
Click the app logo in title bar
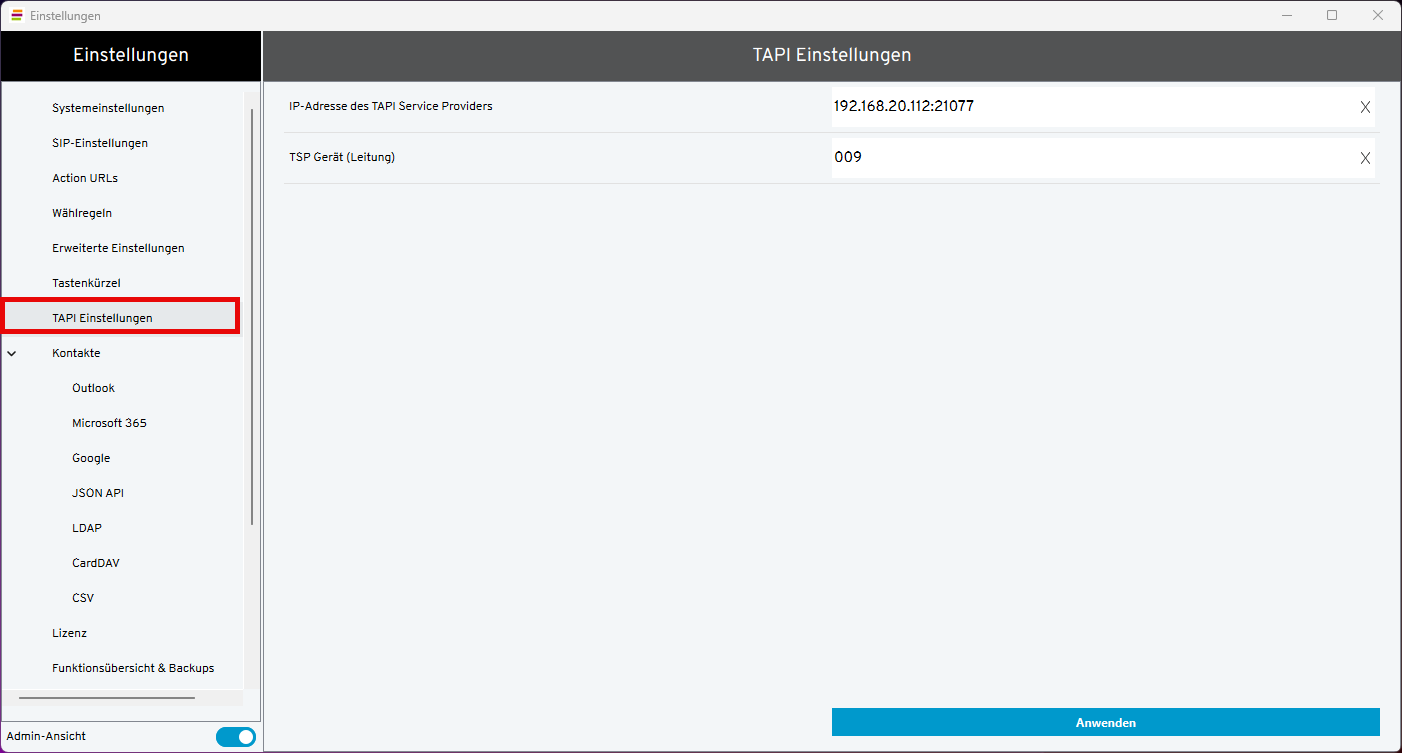(16, 15)
